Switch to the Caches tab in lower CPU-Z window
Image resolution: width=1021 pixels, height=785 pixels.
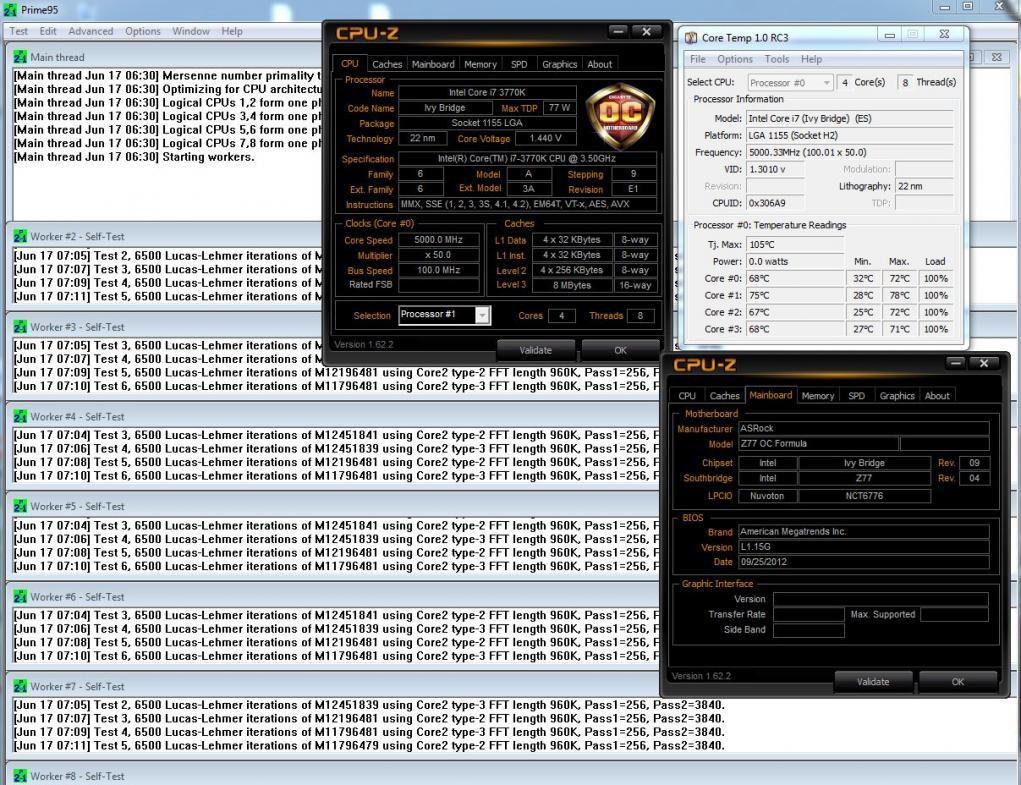(x=724, y=396)
